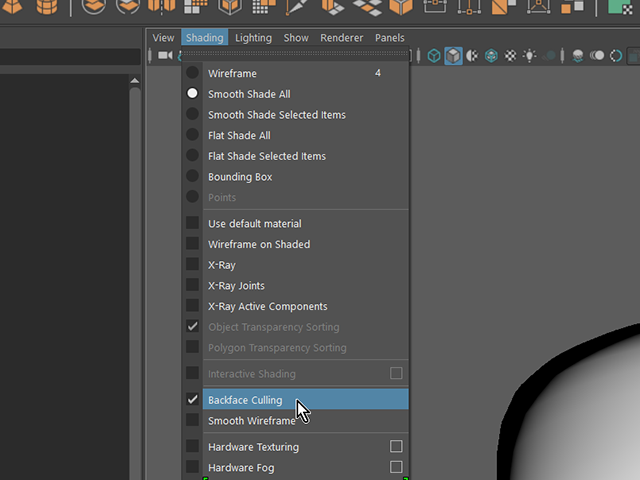Image resolution: width=640 pixels, height=480 pixels.
Task: Click the orange cone shelf icon
Action: click(12, 7)
